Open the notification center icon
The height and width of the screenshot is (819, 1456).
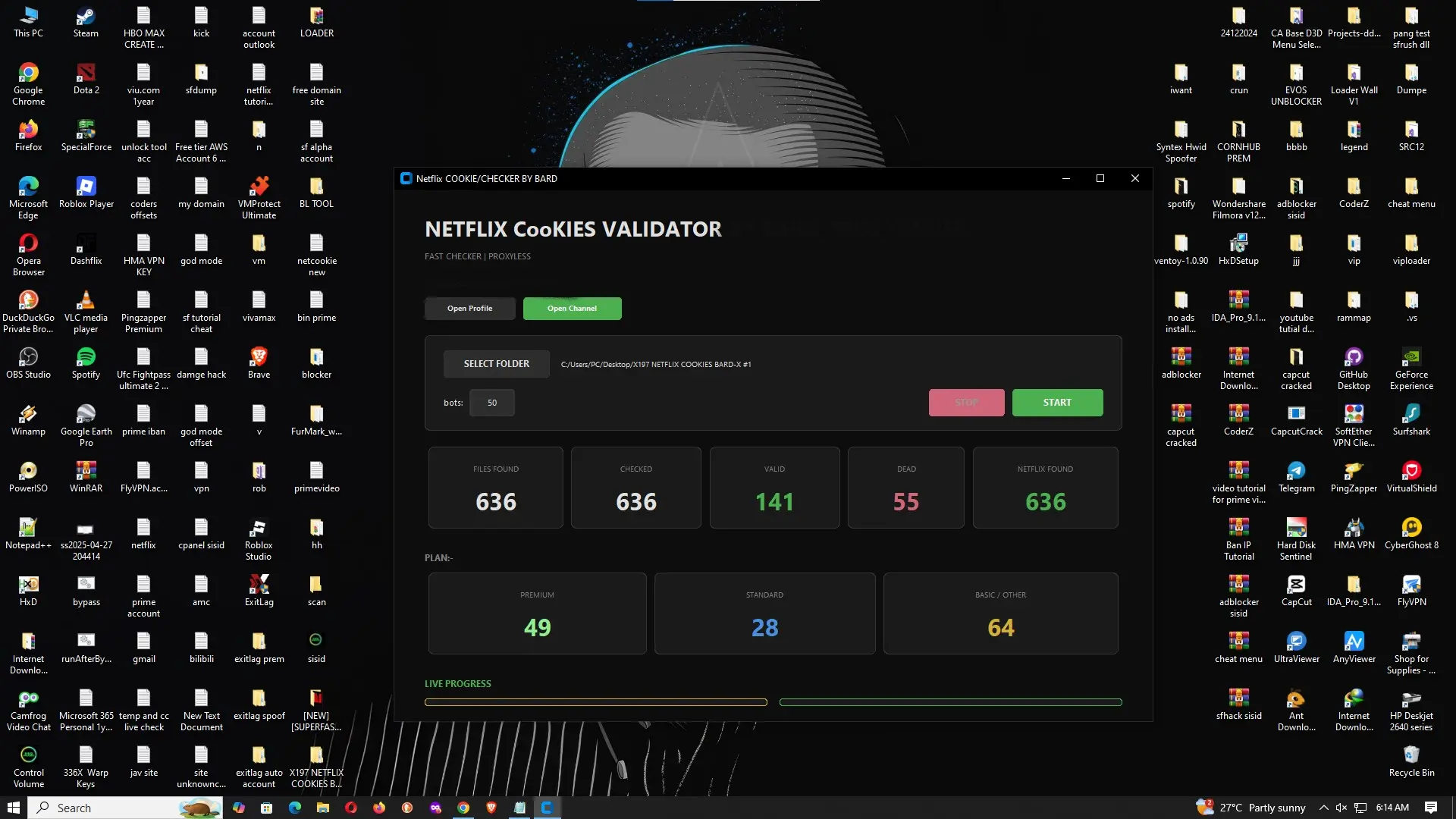[x=1431, y=808]
